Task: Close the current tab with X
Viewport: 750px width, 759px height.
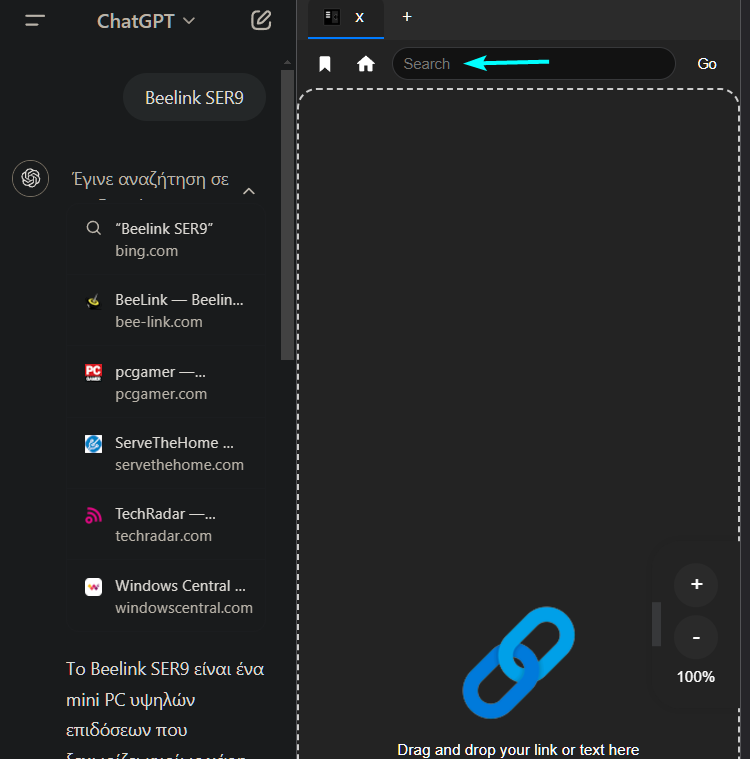Action: click(x=359, y=17)
